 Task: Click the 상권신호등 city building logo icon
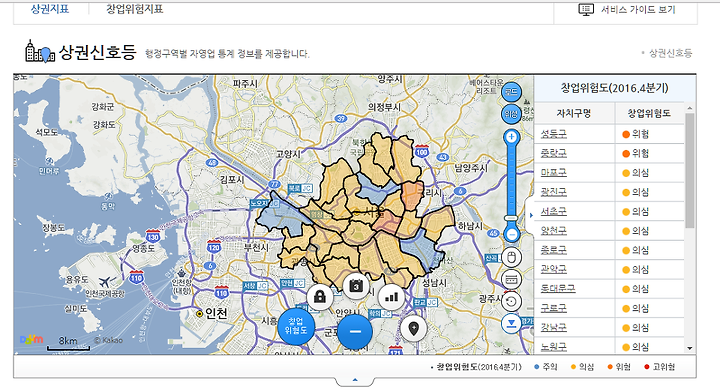(39, 51)
